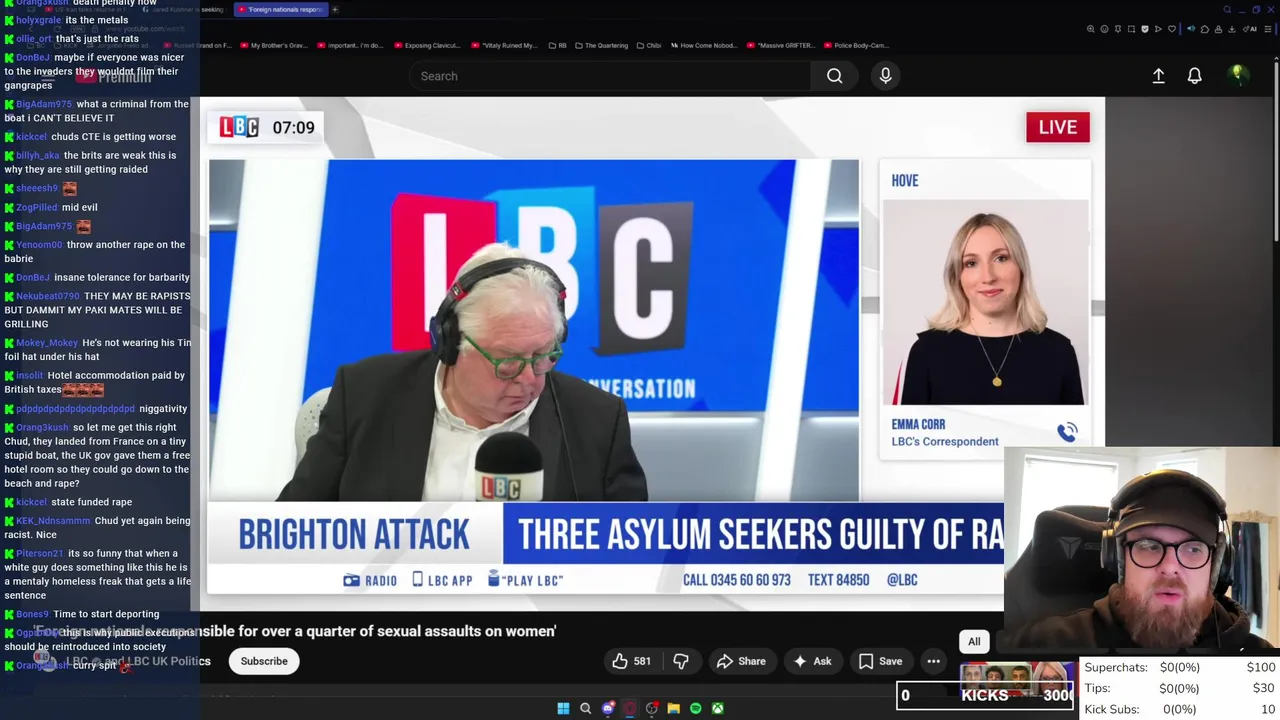Image resolution: width=1280 pixels, height=720 pixels.
Task: Click the emoji face toolbar icon
Action: [1104, 29]
